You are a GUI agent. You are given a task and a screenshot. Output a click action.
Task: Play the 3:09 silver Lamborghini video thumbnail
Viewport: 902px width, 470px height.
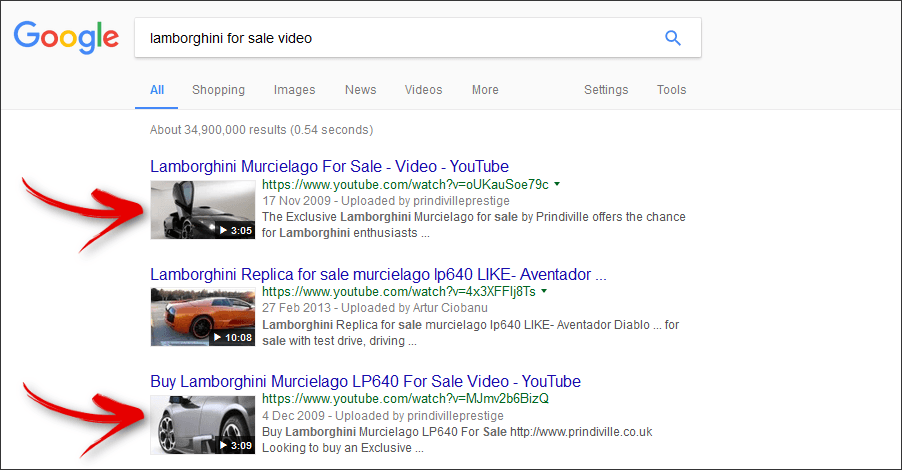click(x=202, y=425)
